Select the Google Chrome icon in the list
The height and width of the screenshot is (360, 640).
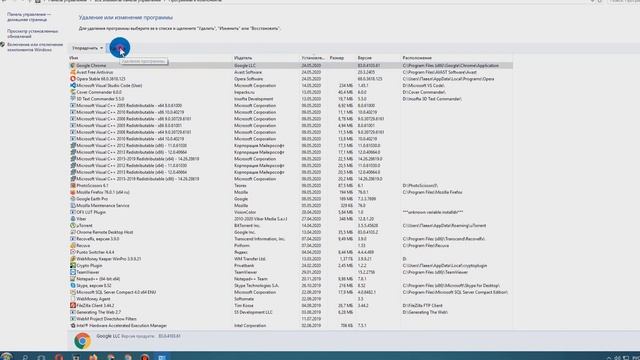[73, 65]
